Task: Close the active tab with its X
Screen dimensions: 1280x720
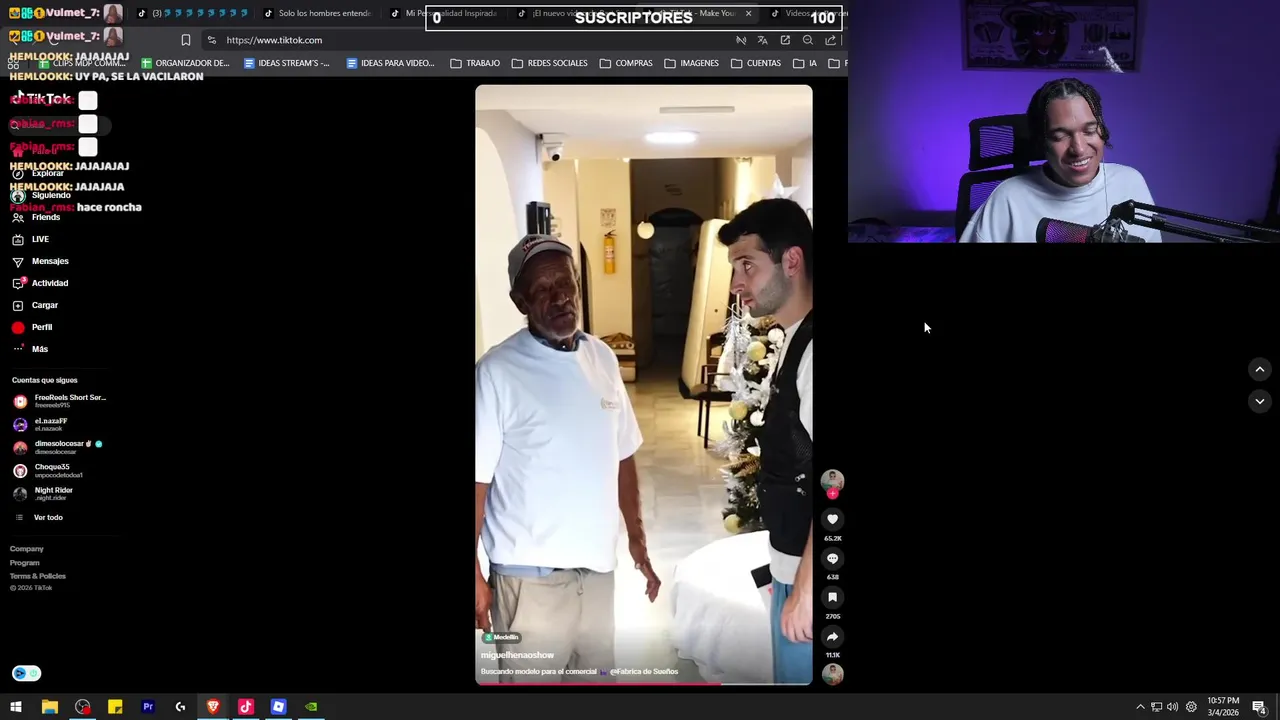Action: point(748,13)
